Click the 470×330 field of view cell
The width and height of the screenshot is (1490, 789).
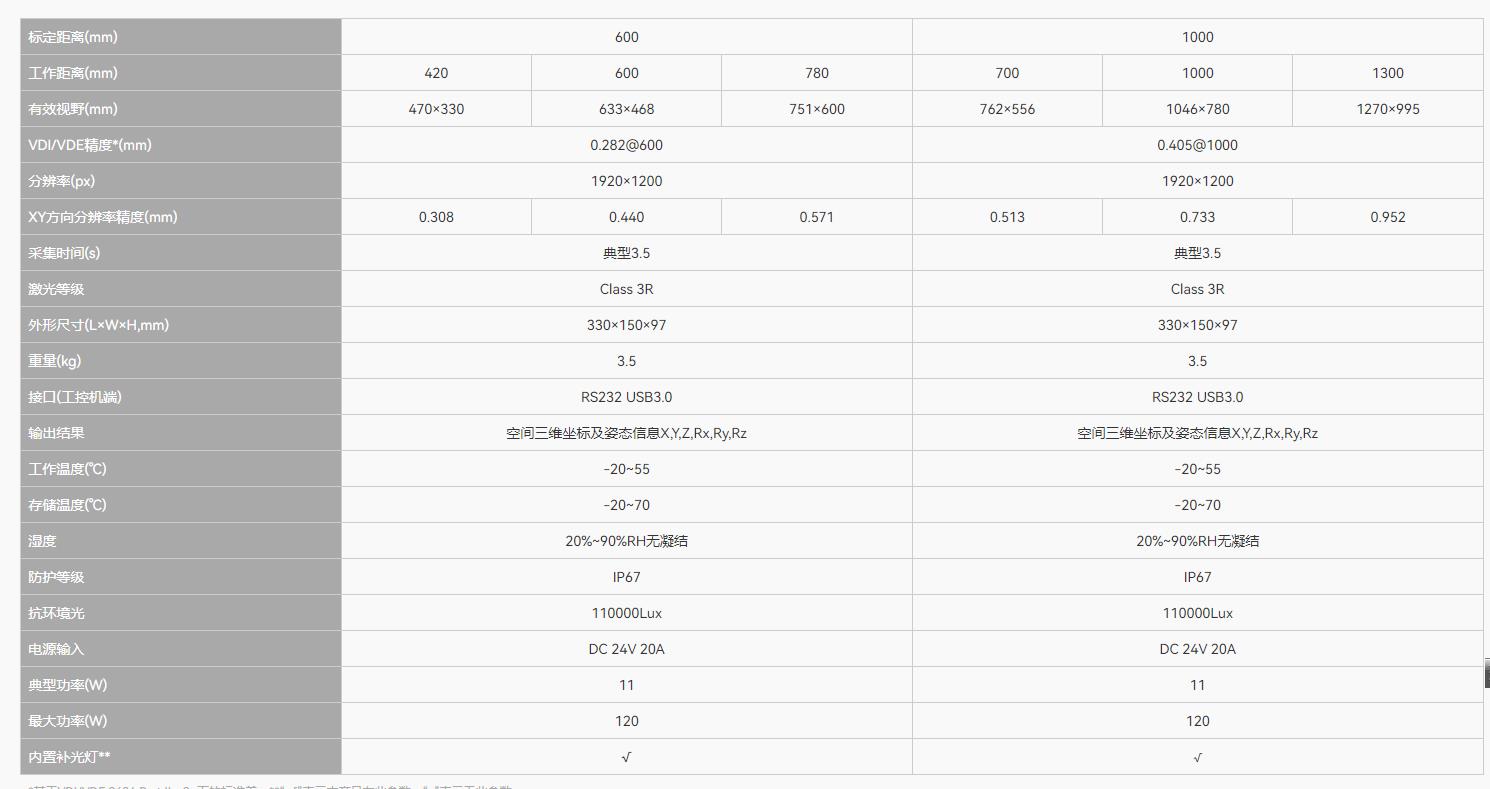pyautogui.click(x=436, y=109)
